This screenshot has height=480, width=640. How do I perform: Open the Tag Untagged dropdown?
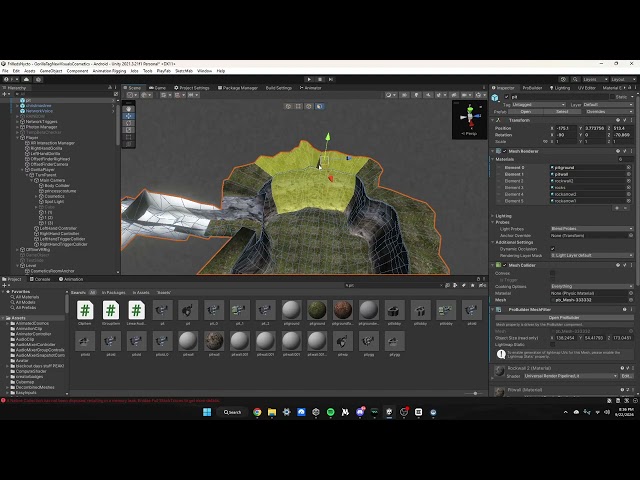click(539, 104)
